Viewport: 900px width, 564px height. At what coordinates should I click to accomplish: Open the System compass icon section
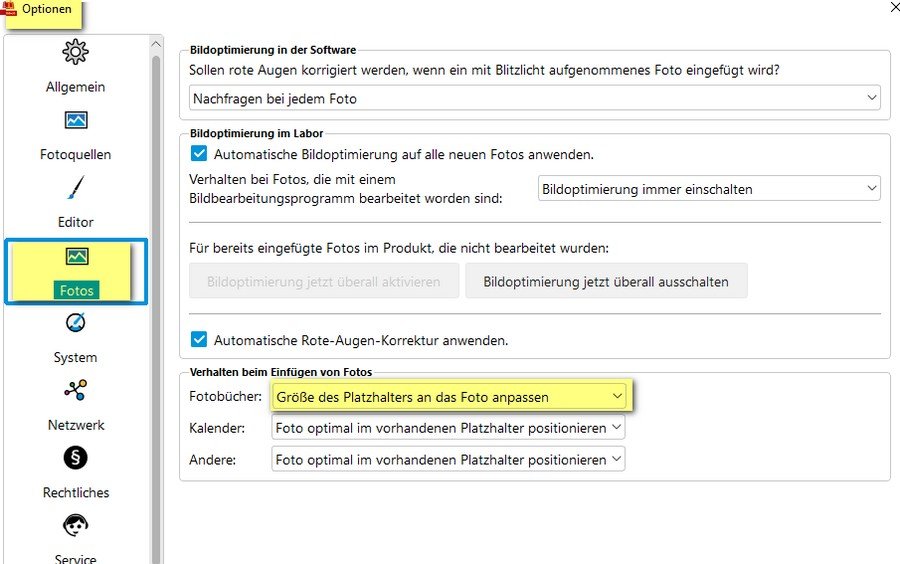point(76,323)
